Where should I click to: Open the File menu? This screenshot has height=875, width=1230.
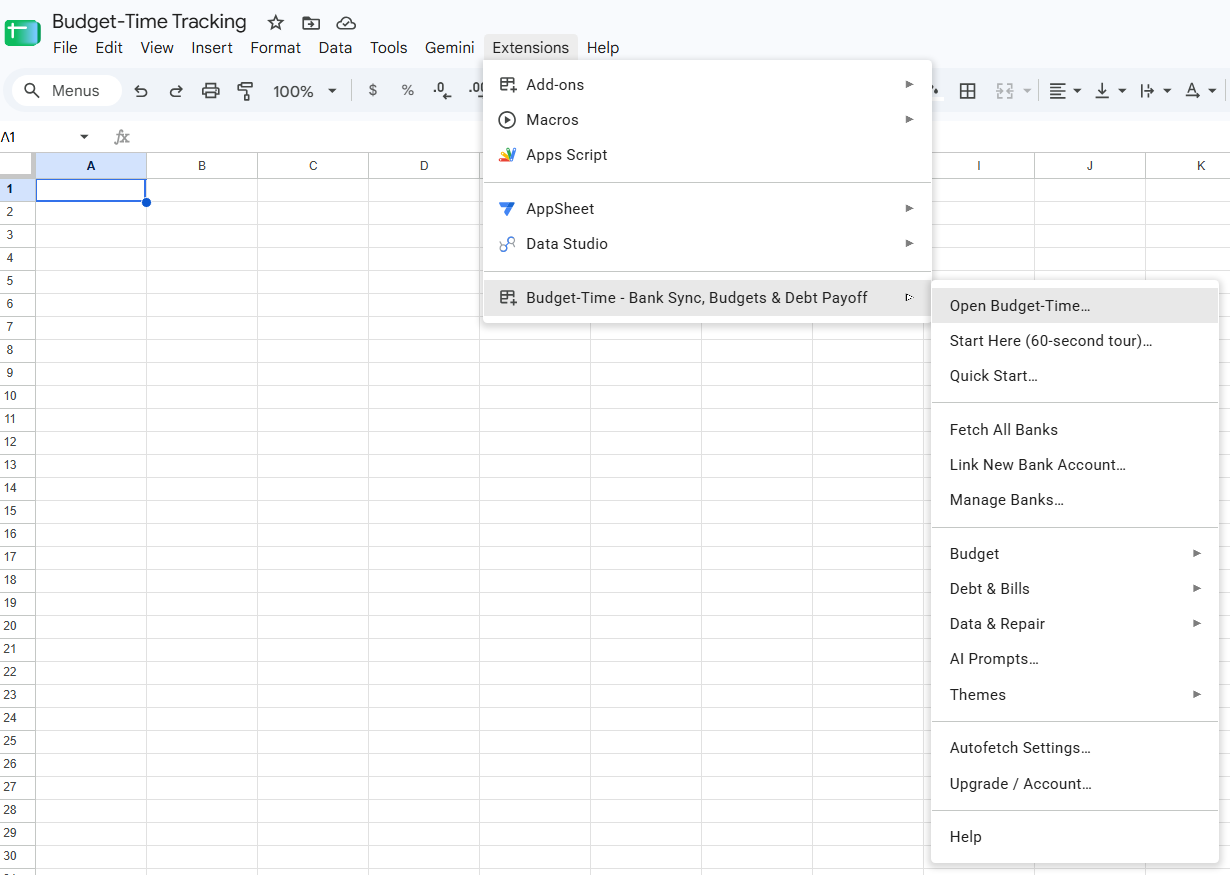click(x=65, y=48)
